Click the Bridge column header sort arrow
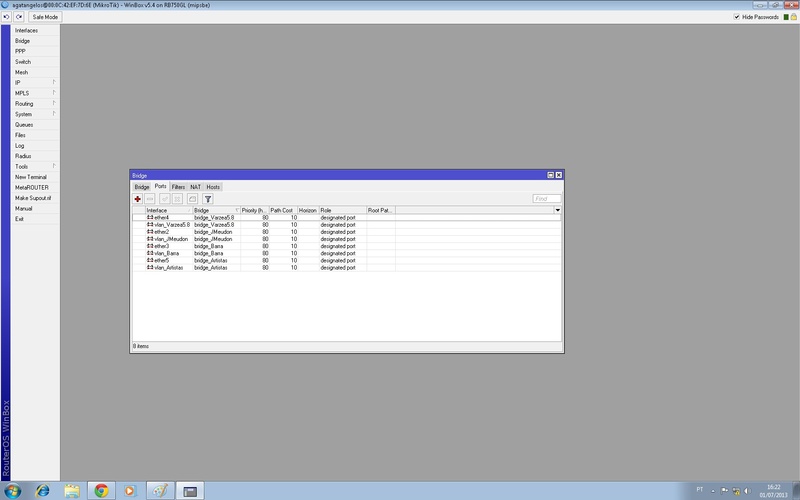Screen dimensions: 800x500 click(x=237, y=210)
